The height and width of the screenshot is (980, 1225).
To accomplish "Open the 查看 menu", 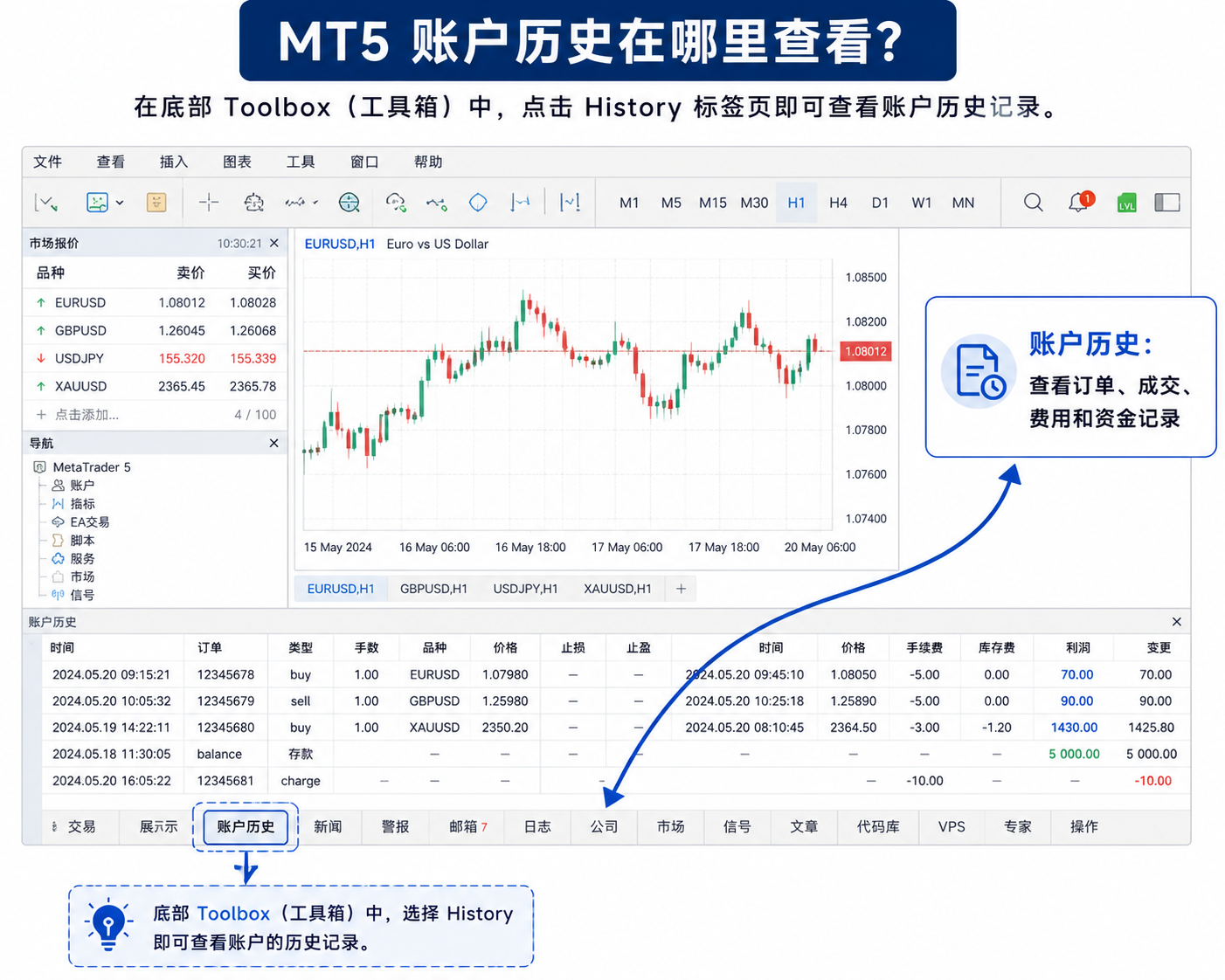I will coord(111,162).
